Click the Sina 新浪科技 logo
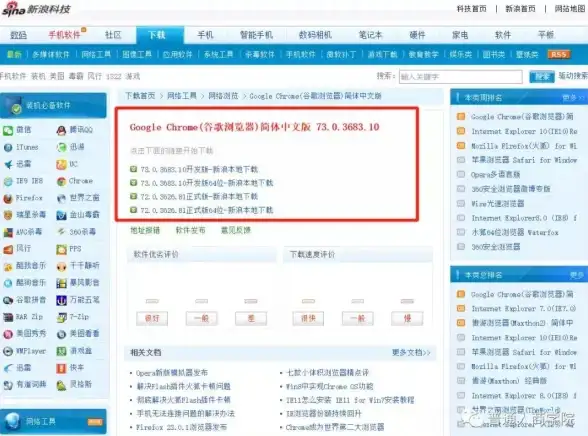This screenshot has height=436, width=588. [x=36, y=9]
